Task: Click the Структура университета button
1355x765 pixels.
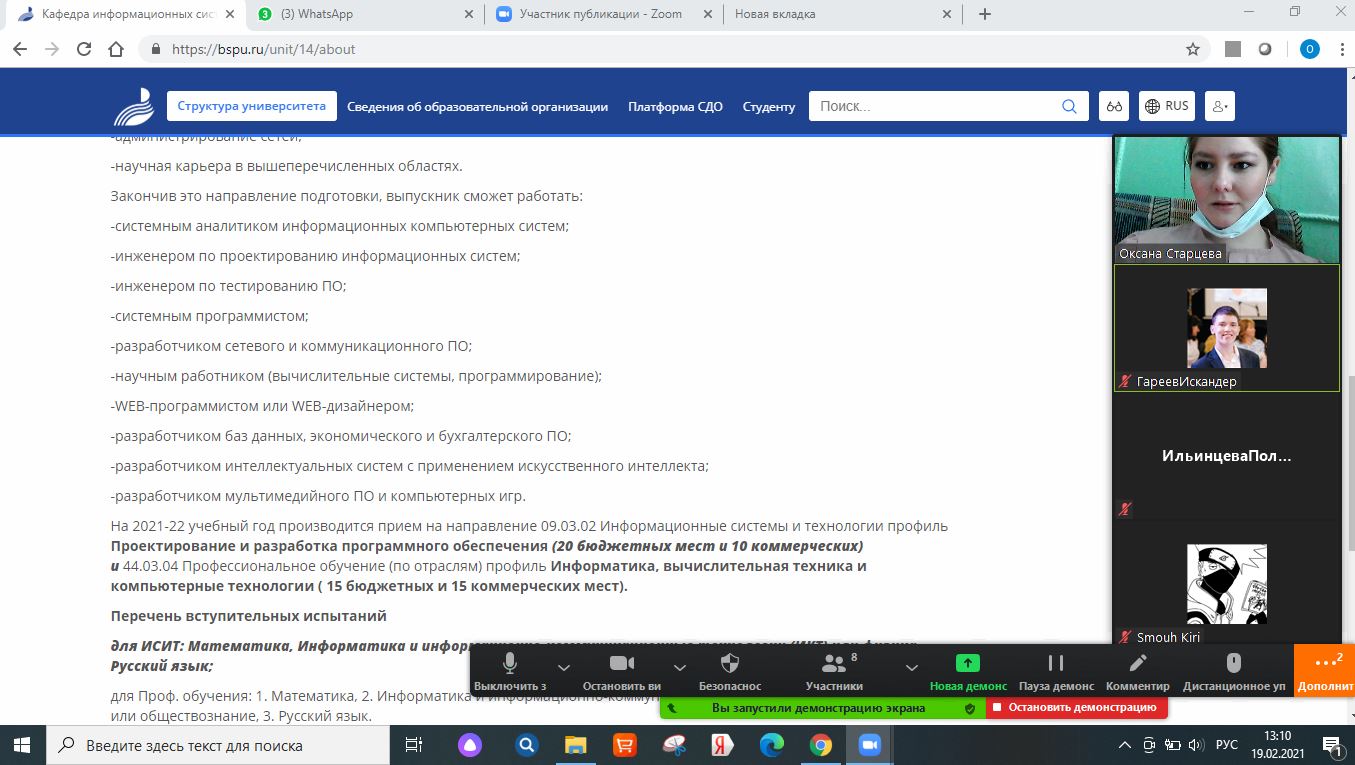Action: click(x=251, y=106)
